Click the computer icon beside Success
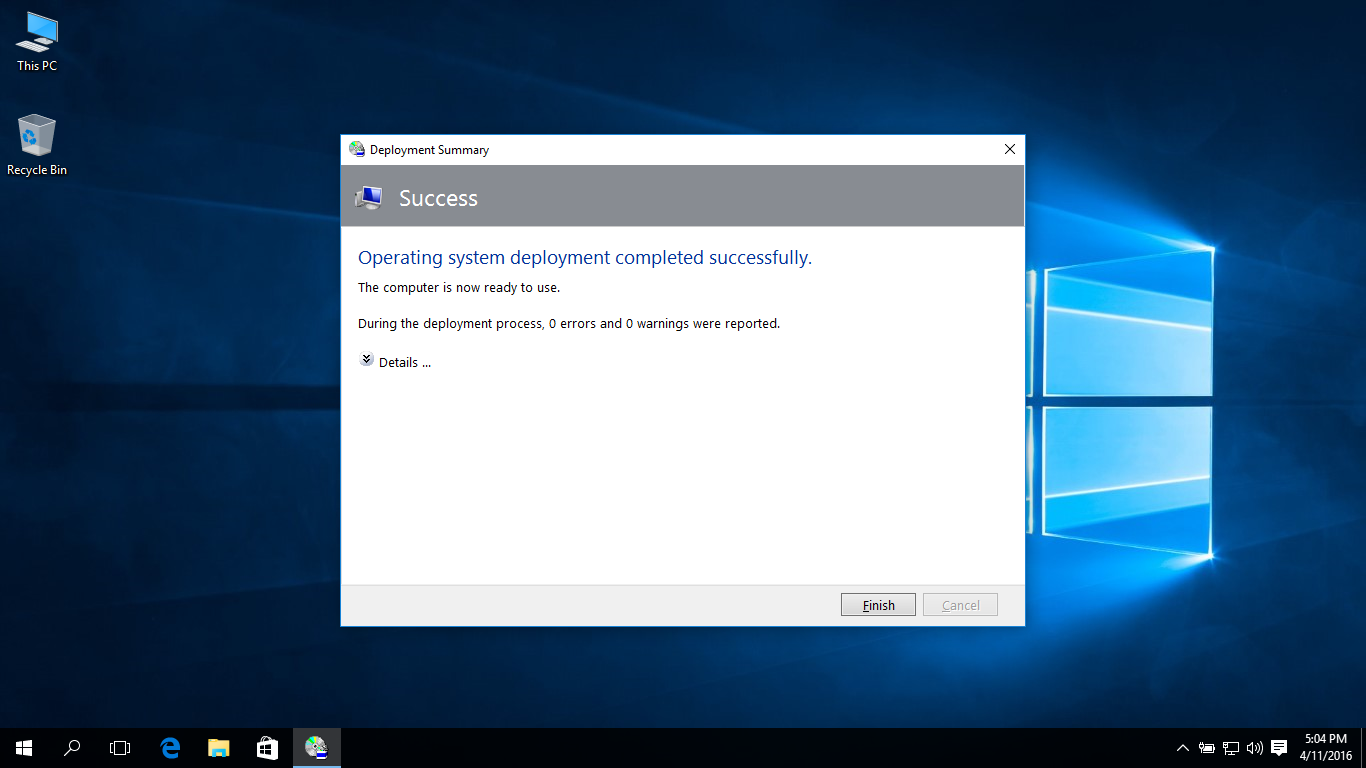This screenshot has height=768, width=1366. (x=369, y=198)
